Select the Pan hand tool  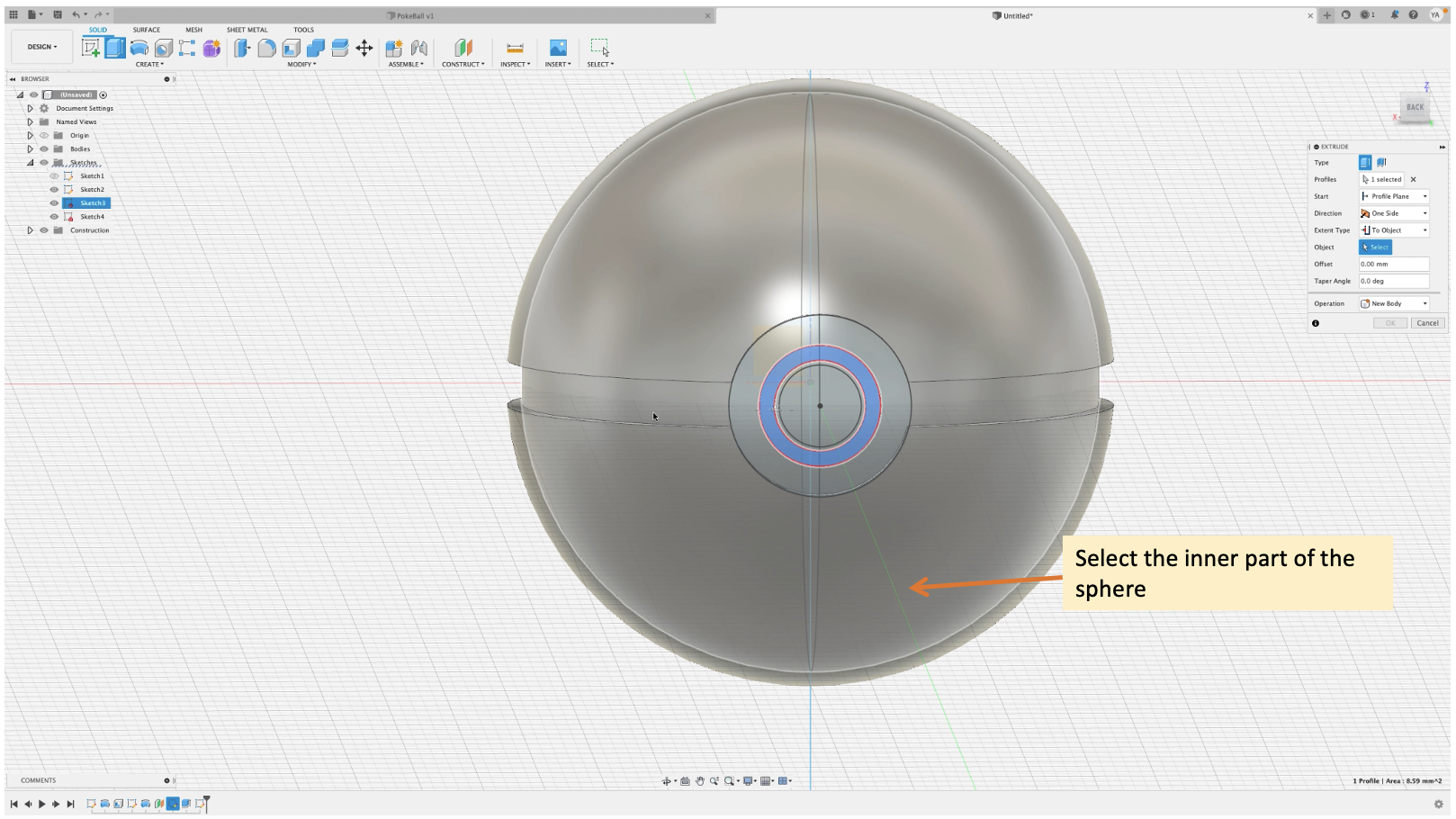(x=699, y=781)
